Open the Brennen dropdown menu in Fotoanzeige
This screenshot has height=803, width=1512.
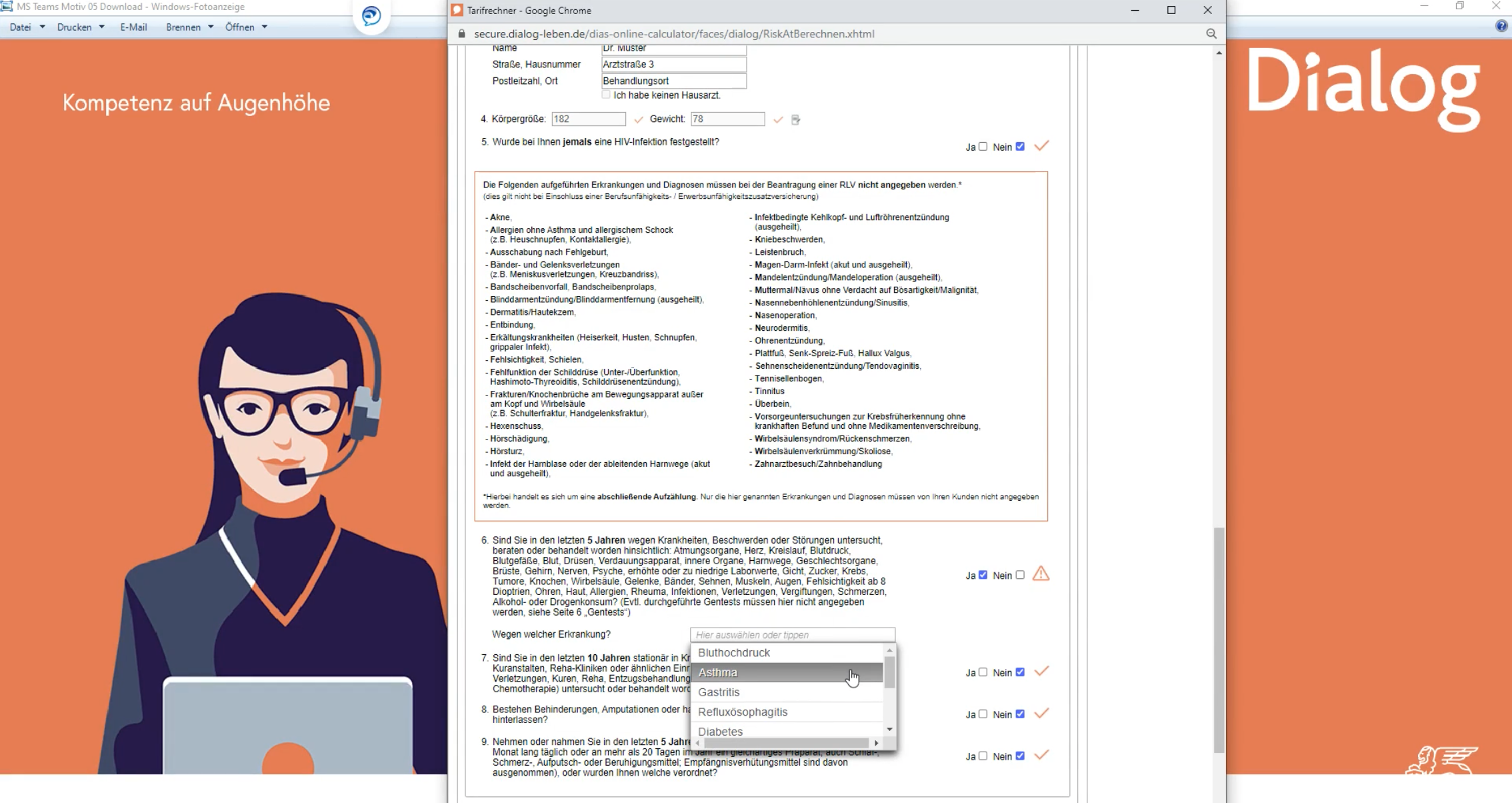pos(190,27)
